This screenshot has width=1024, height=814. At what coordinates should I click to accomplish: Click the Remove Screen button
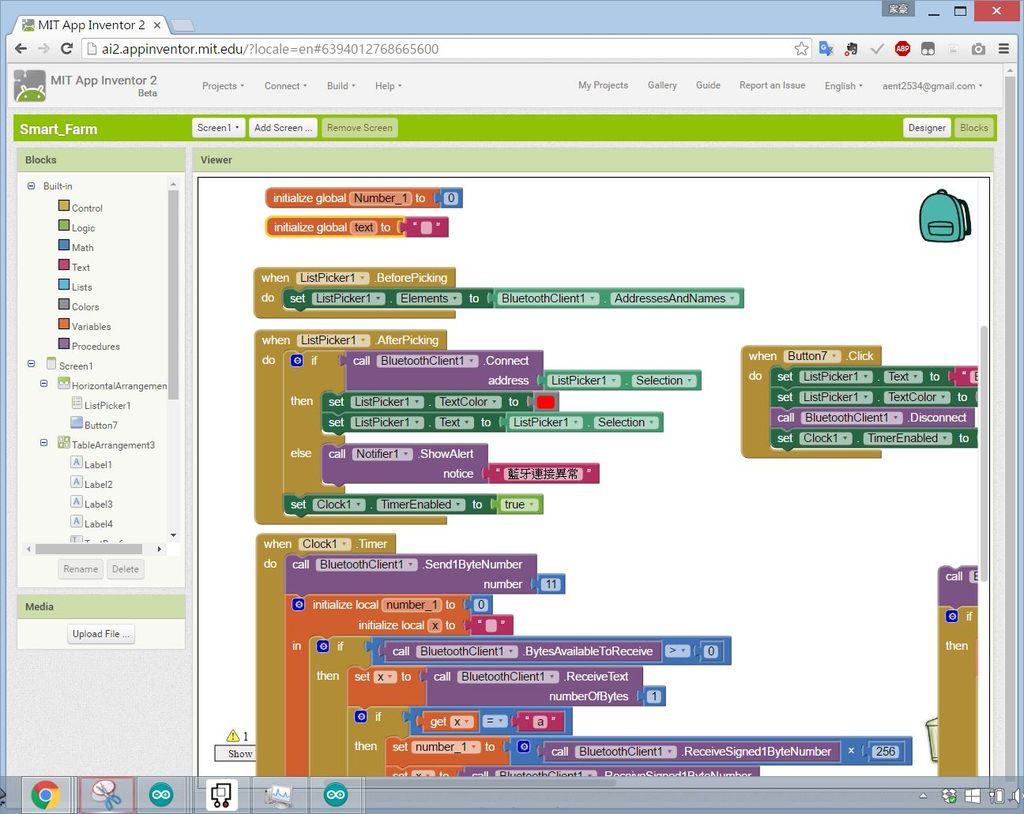(x=360, y=127)
